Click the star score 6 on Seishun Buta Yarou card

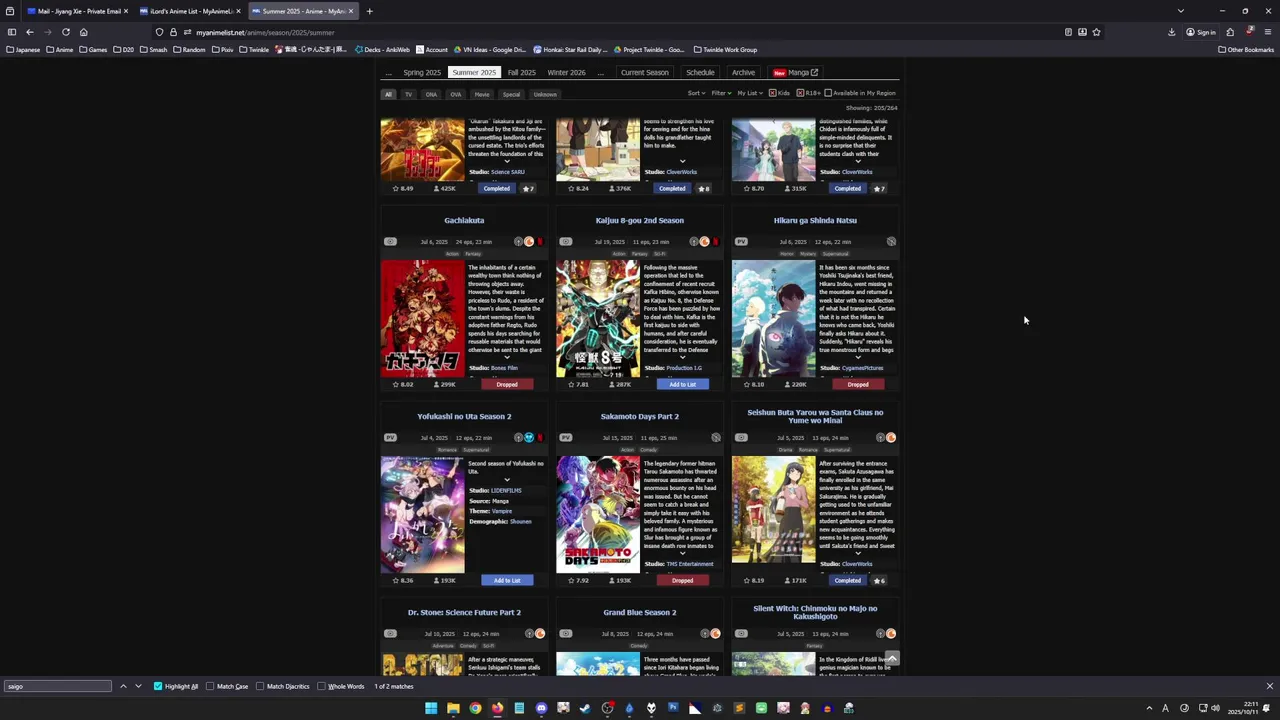(879, 580)
